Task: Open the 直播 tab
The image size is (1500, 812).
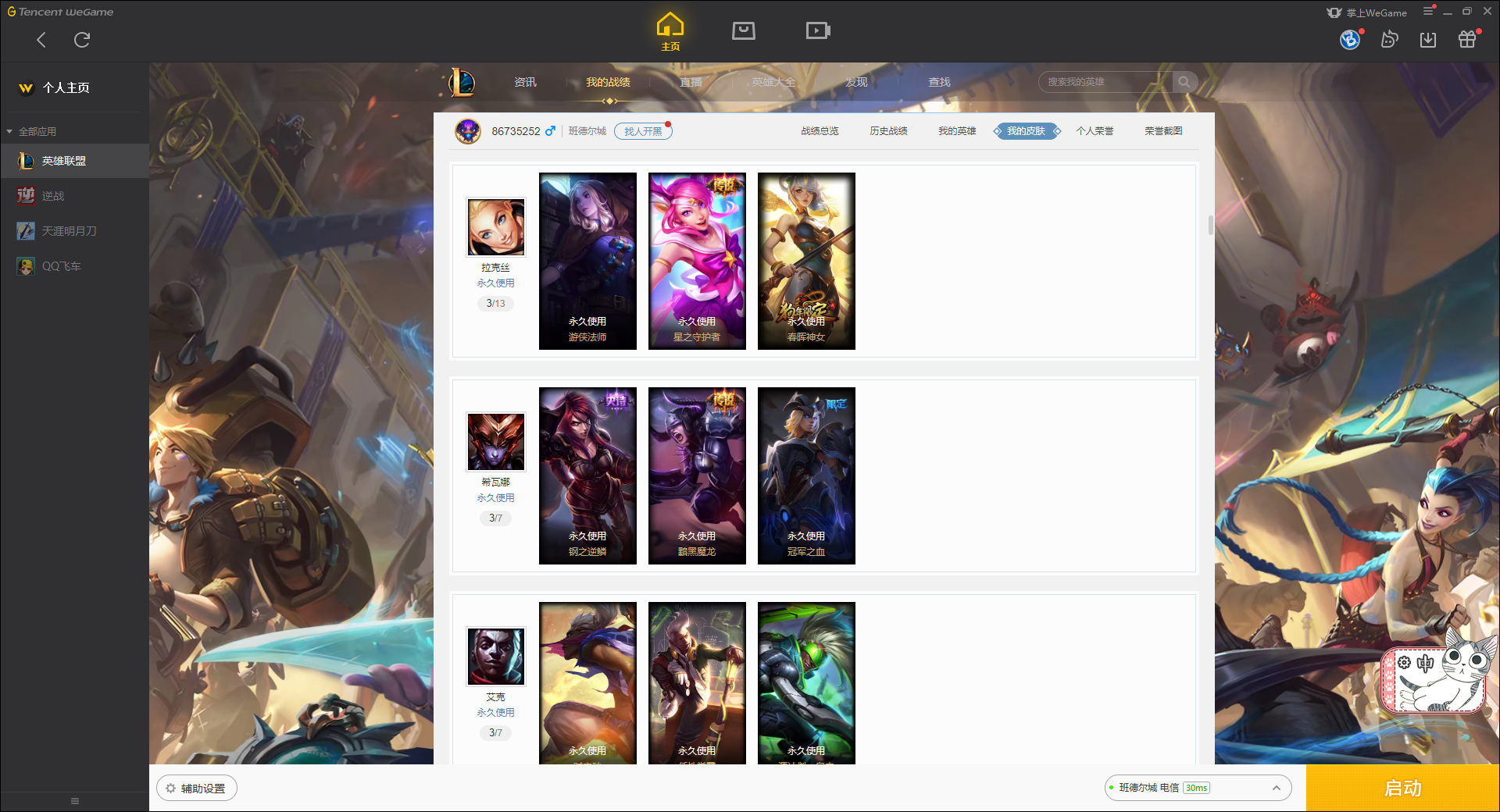Action: point(691,82)
